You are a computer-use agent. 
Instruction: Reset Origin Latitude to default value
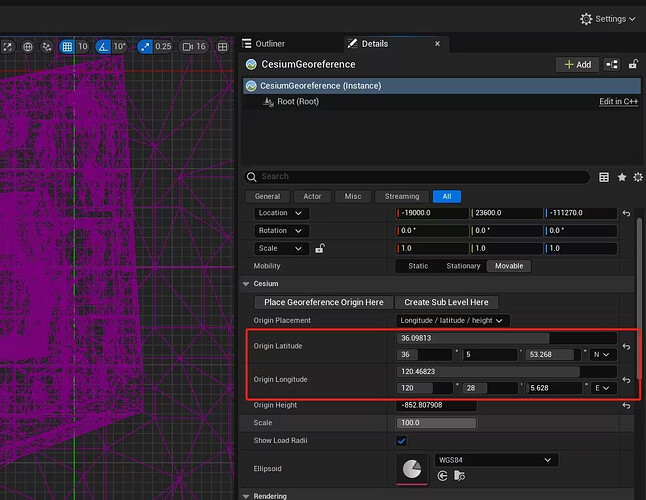pos(626,346)
